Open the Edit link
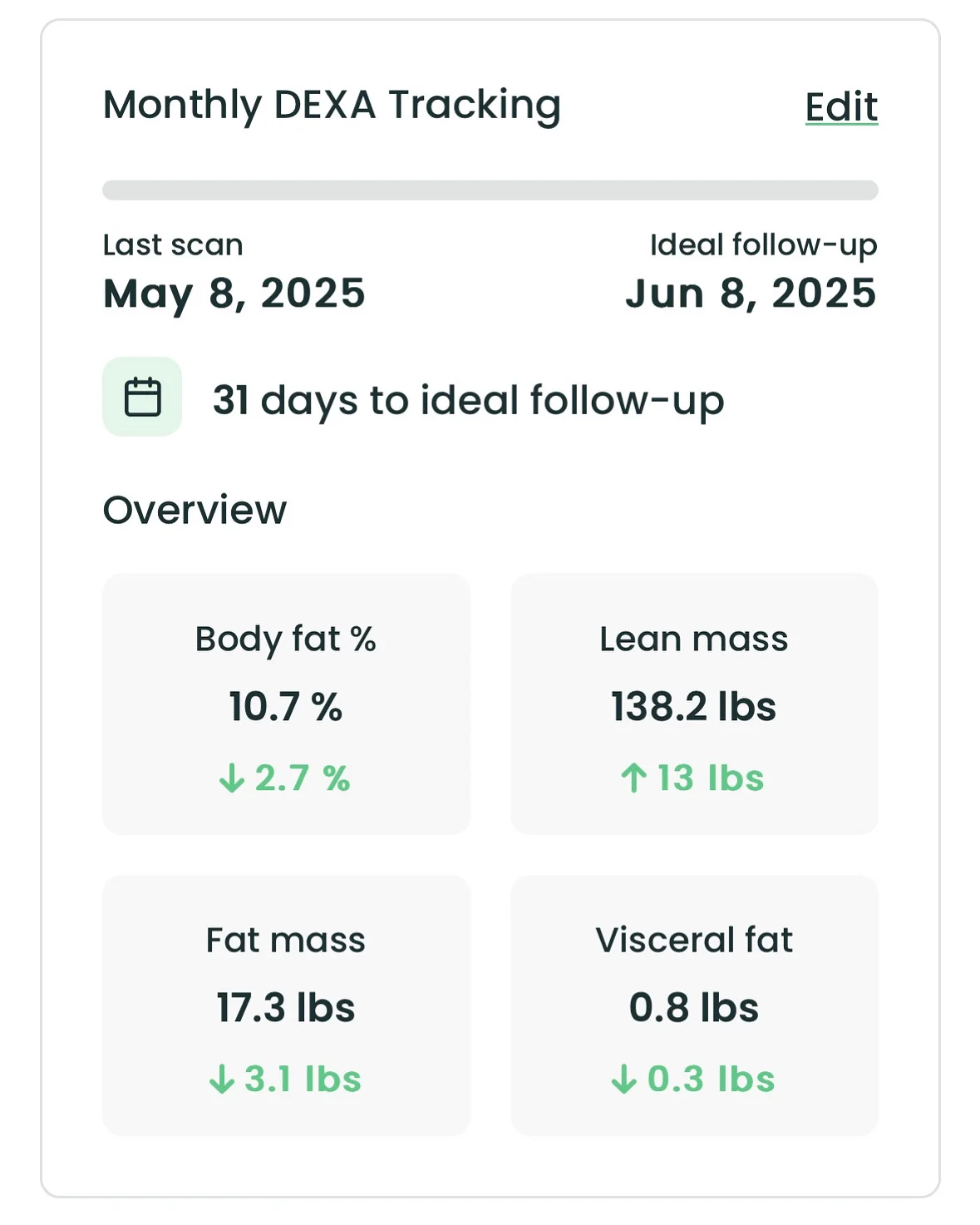 [x=841, y=107]
